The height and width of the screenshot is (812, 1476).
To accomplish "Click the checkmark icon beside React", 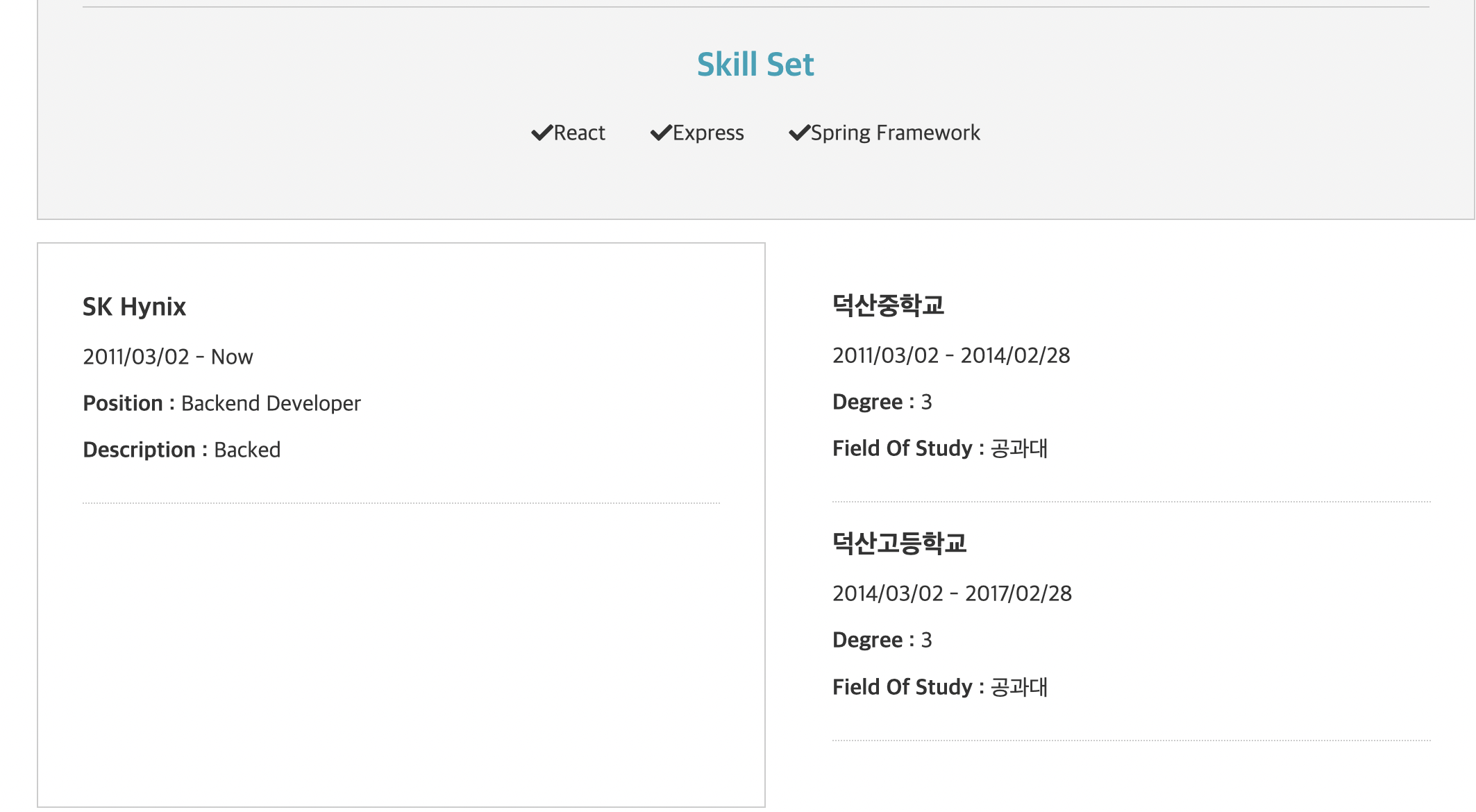I will [x=542, y=133].
